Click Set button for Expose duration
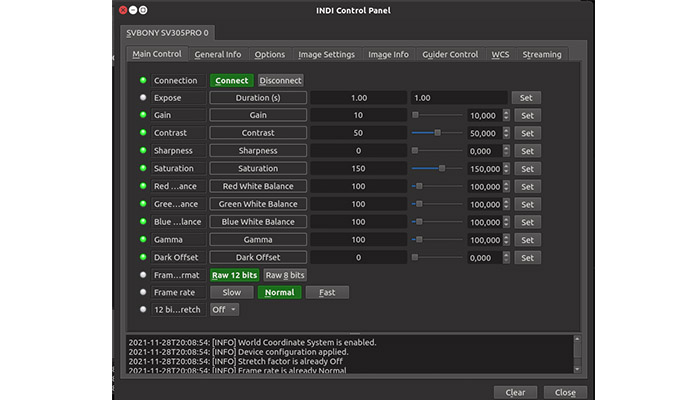Image resolution: width=700 pixels, height=400 pixels. coord(526,98)
